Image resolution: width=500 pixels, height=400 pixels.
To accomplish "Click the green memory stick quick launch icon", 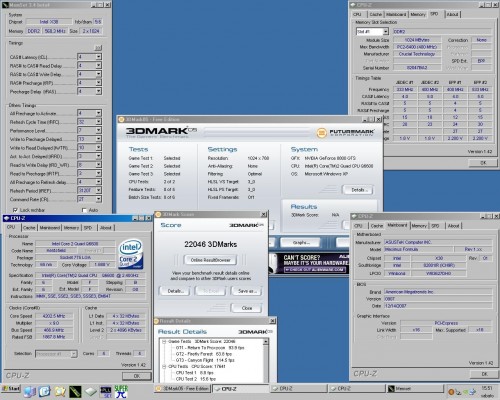I will click(75, 392).
